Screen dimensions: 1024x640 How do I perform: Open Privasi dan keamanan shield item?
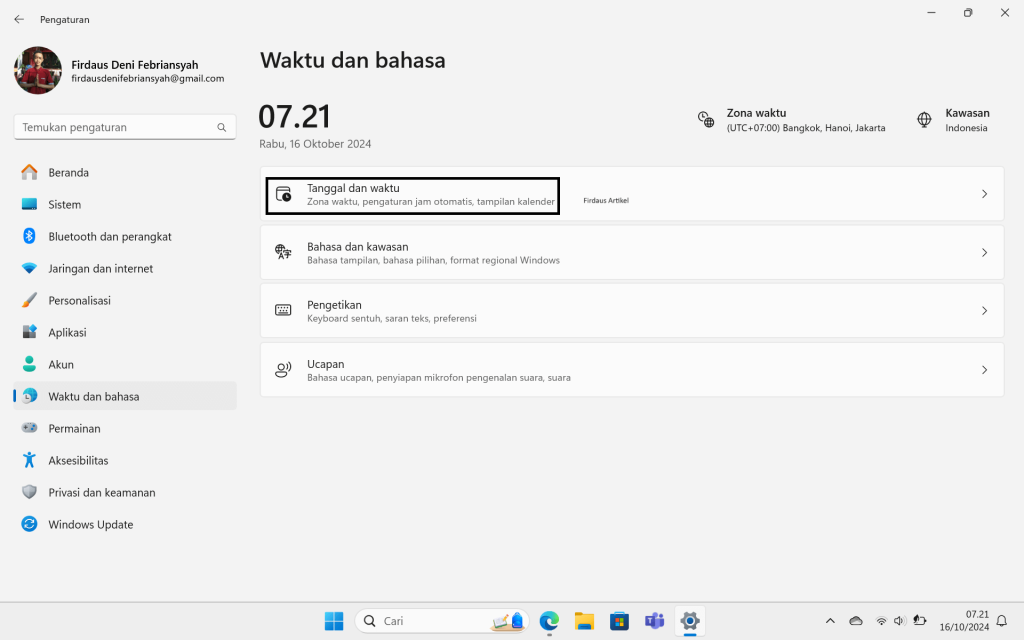click(x=29, y=493)
